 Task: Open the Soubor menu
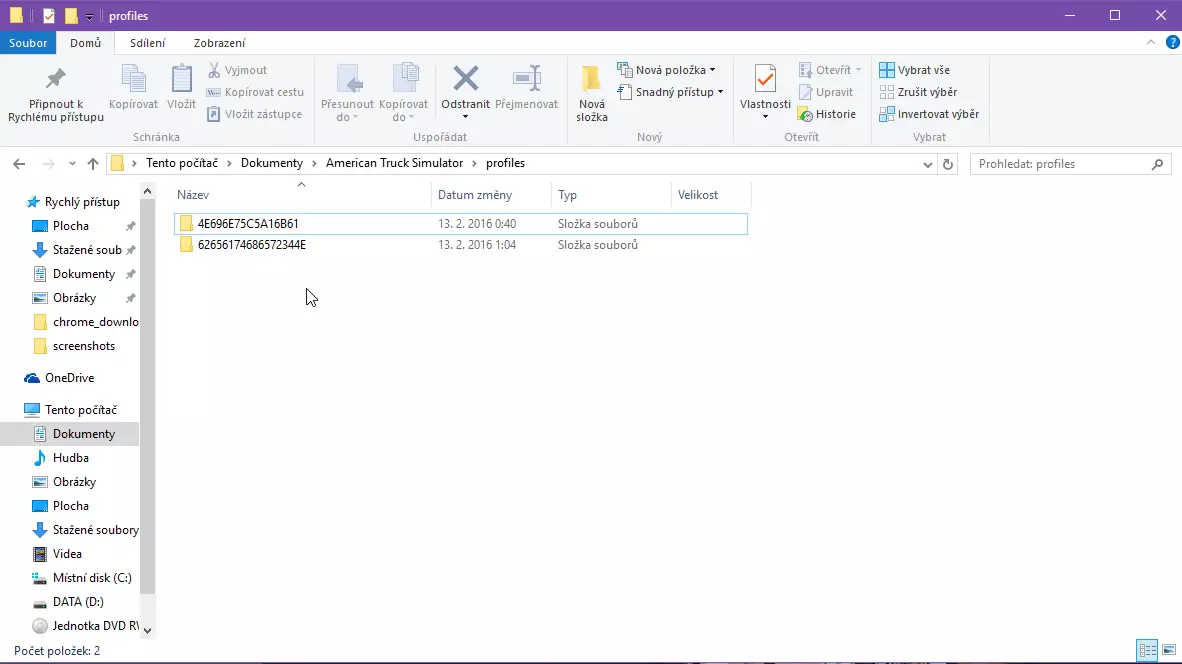pos(28,43)
